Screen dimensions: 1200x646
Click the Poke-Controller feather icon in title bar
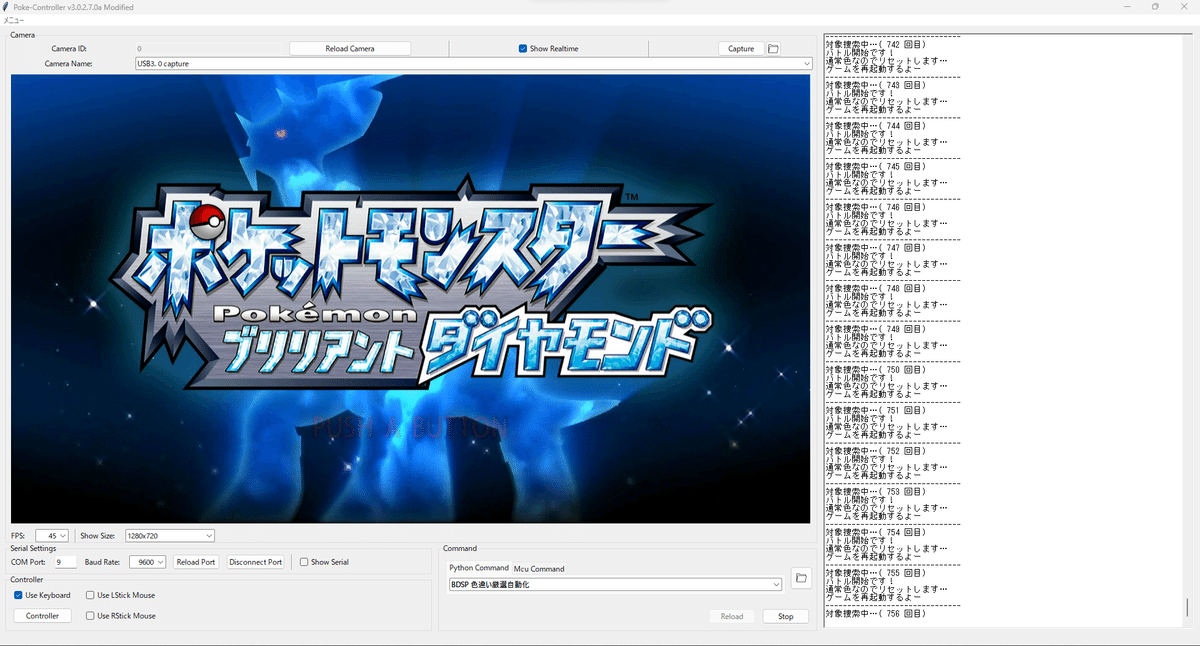click(6, 6)
